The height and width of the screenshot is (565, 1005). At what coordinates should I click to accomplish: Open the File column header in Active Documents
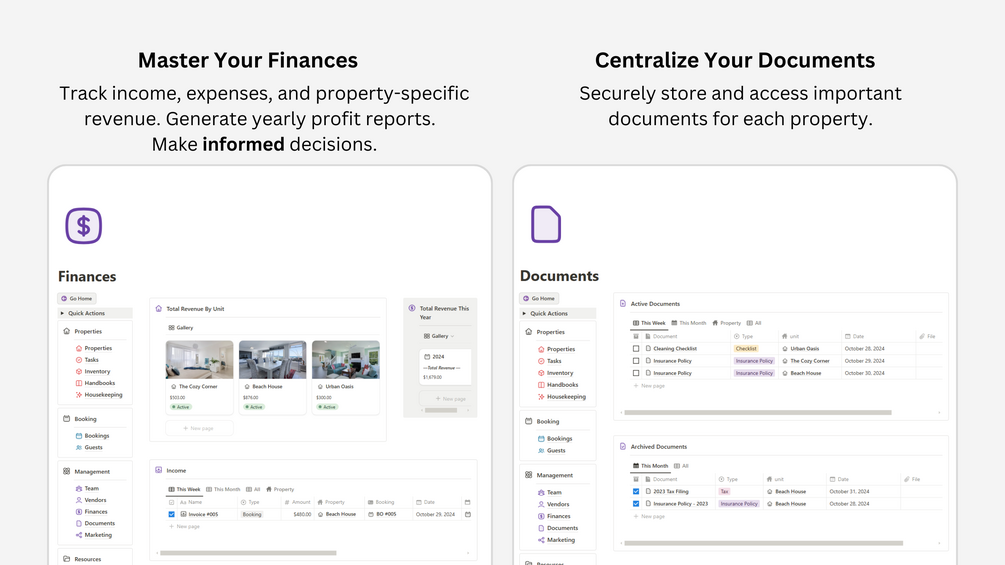[927, 336]
